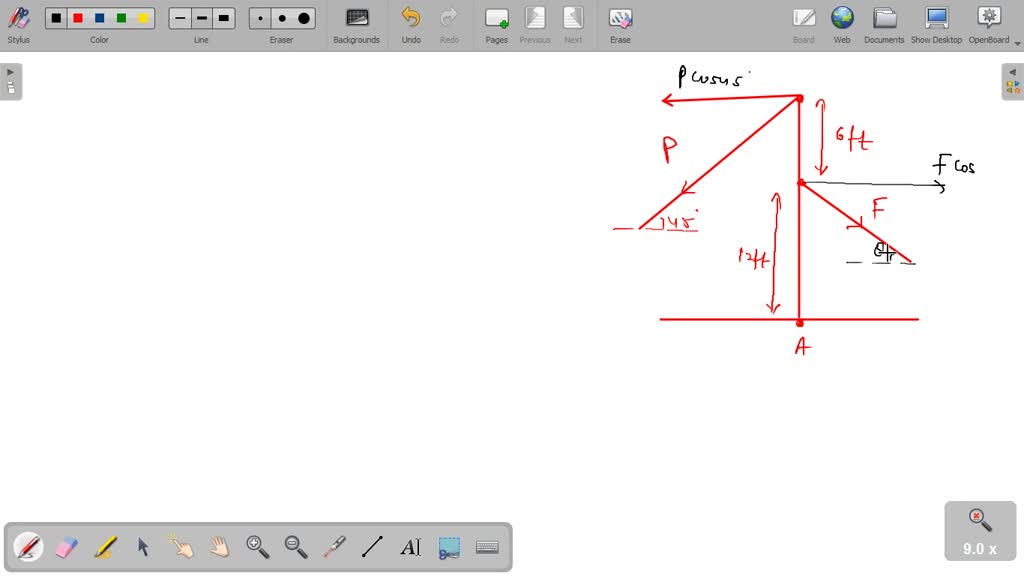The height and width of the screenshot is (576, 1024).
Task: Open the virtual keyboard
Action: (x=487, y=547)
